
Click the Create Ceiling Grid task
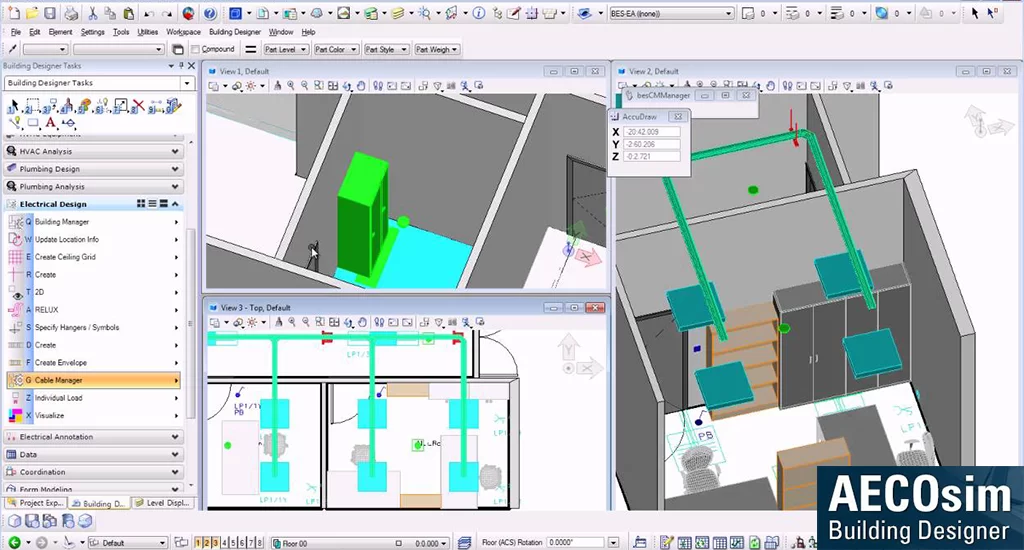tap(65, 257)
